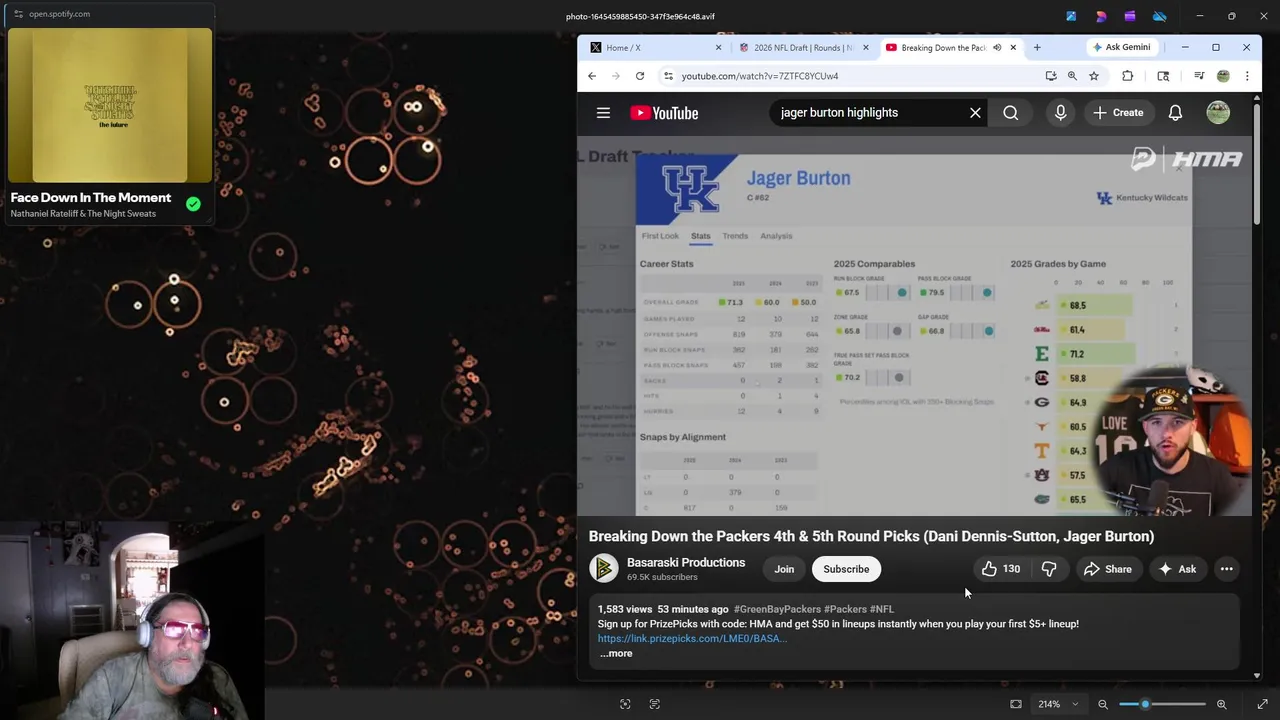The height and width of the screenshot is (720, 1280).
Task: Click the #NFL hashtag
Action: pyautogui.click(x=882, y=609)
